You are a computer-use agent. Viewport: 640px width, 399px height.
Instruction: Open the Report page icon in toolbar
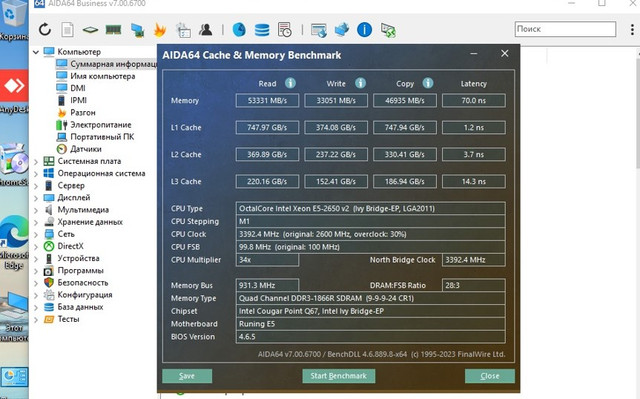pyautogui.click(x=68, y=30)
